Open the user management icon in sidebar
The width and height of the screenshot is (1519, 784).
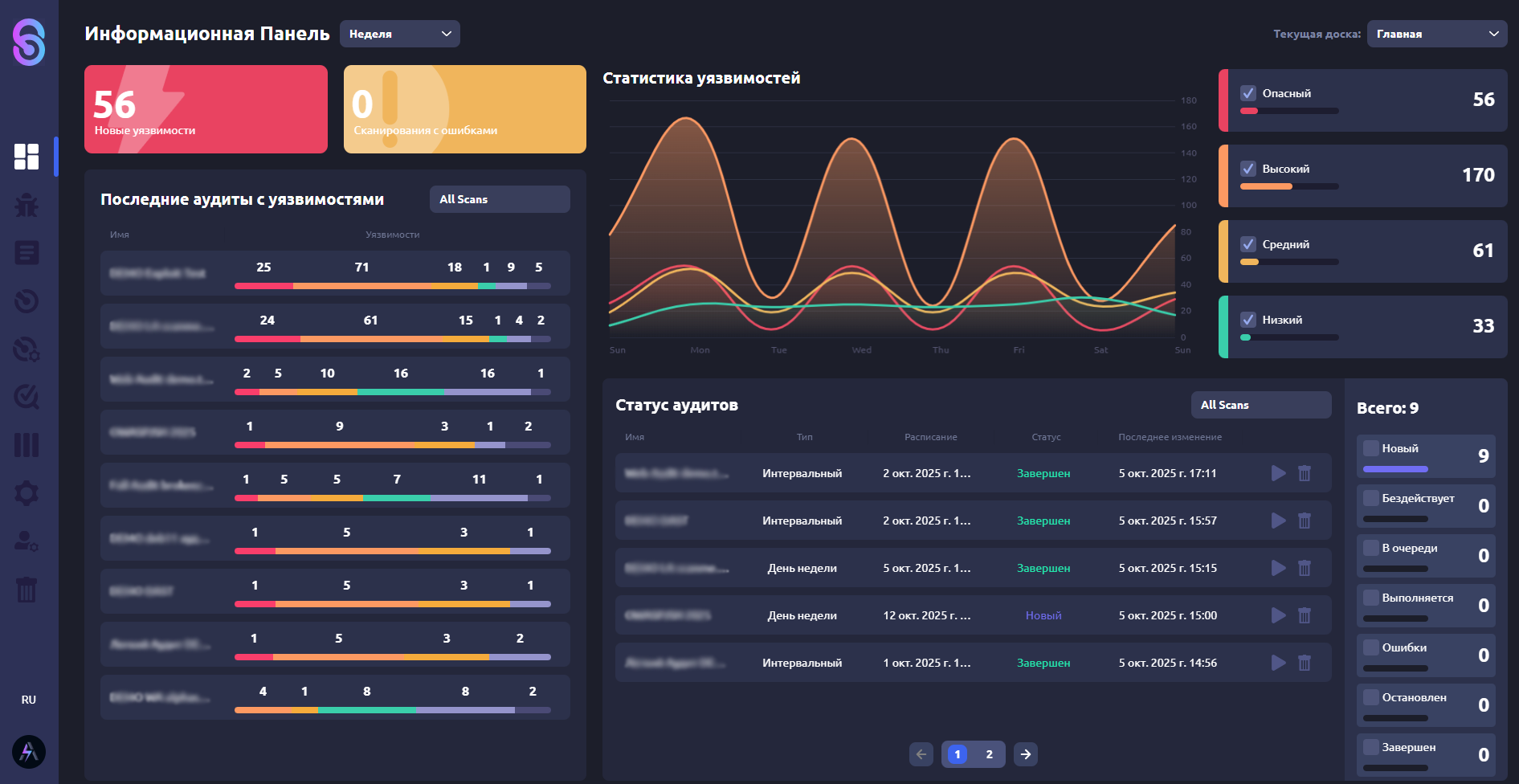point(27,541)
